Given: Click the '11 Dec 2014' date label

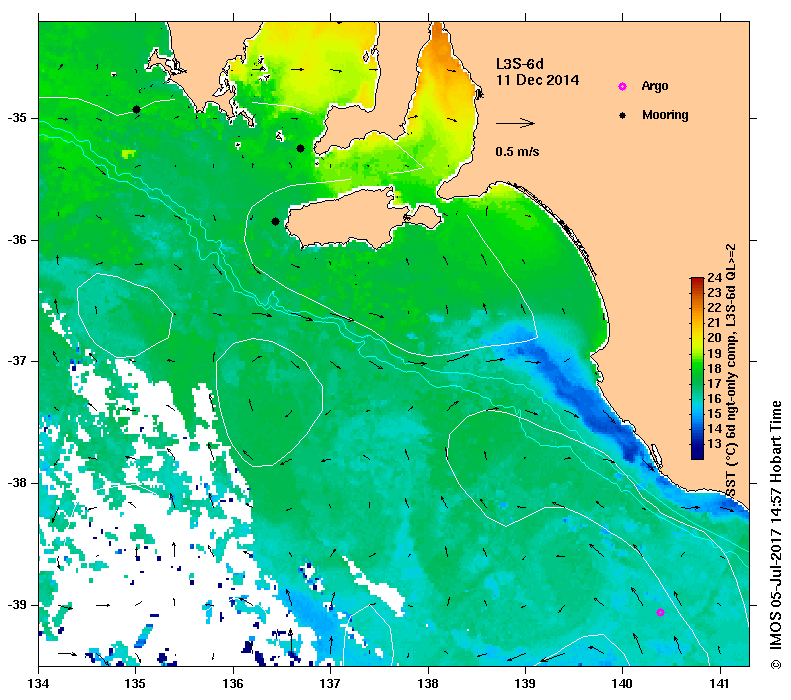Looking at the screenshot, I should tap(537, 80).
